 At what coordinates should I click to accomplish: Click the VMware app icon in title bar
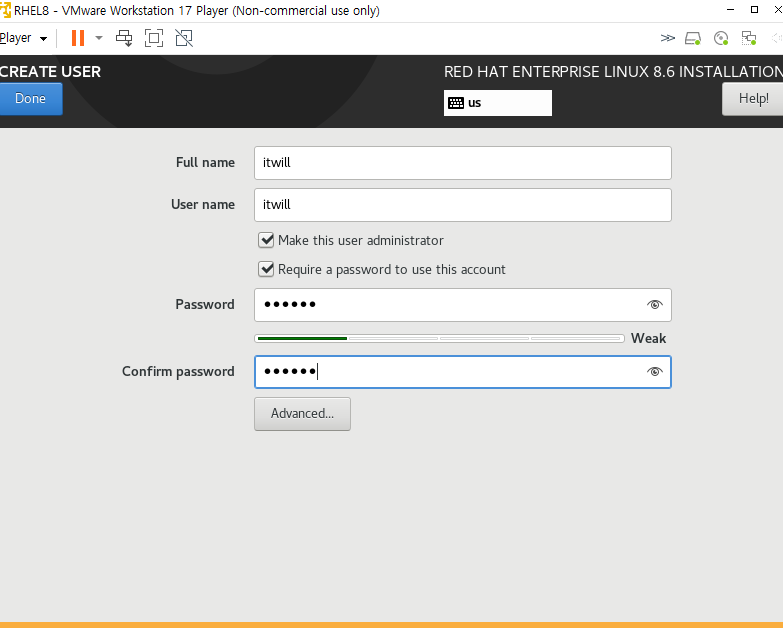pyautogui.click(x=5, y=10)
